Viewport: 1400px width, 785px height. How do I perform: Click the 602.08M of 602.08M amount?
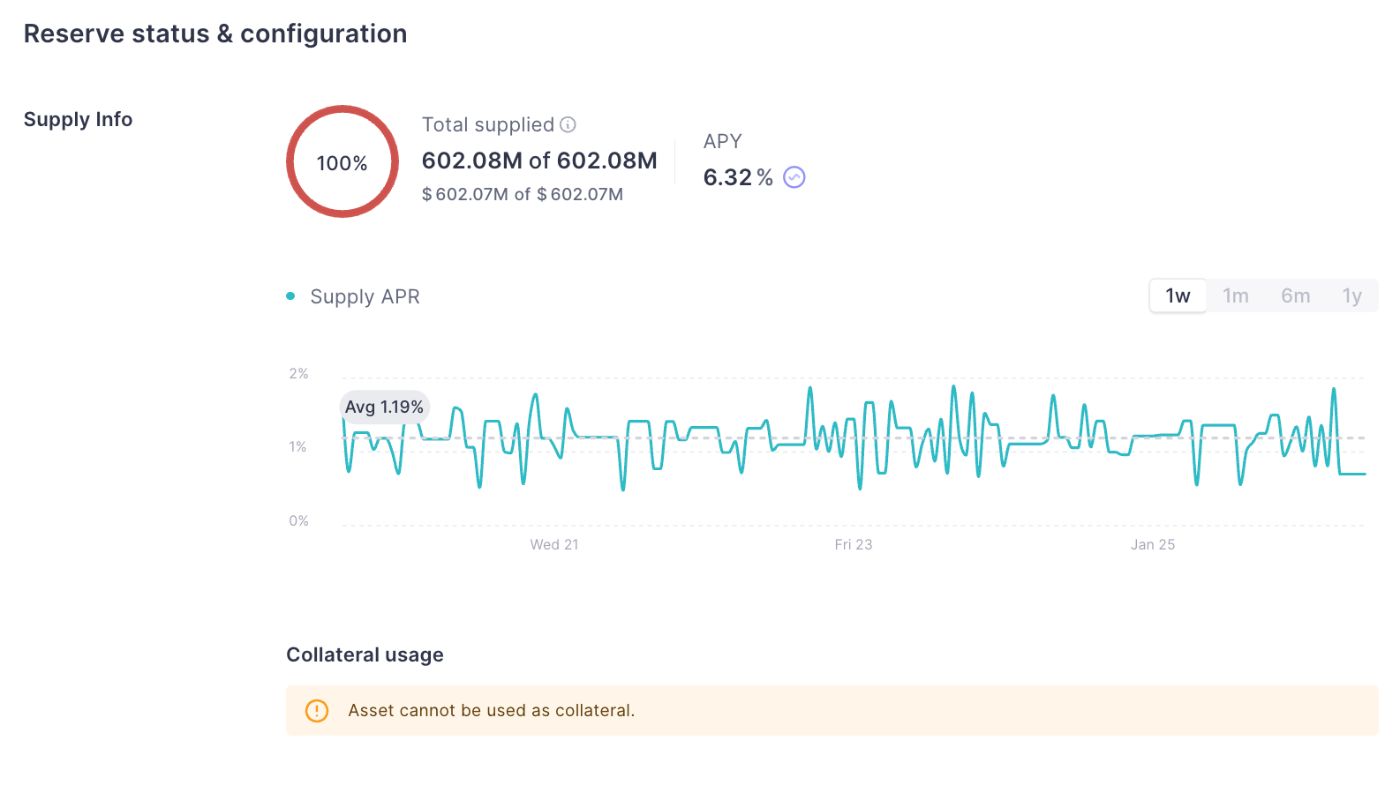pos(539,161)
